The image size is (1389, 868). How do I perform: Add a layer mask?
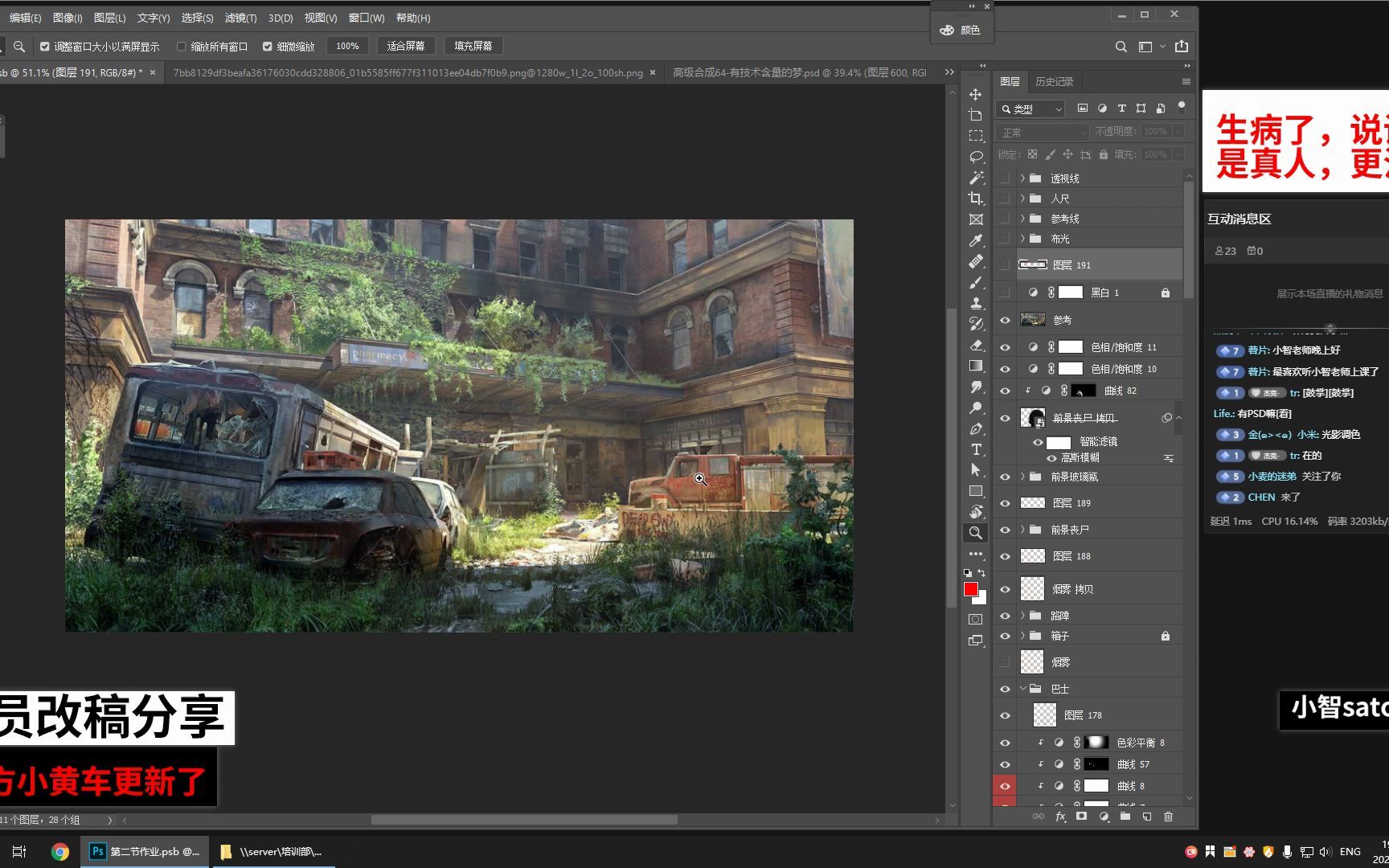tap(1082, 817)
